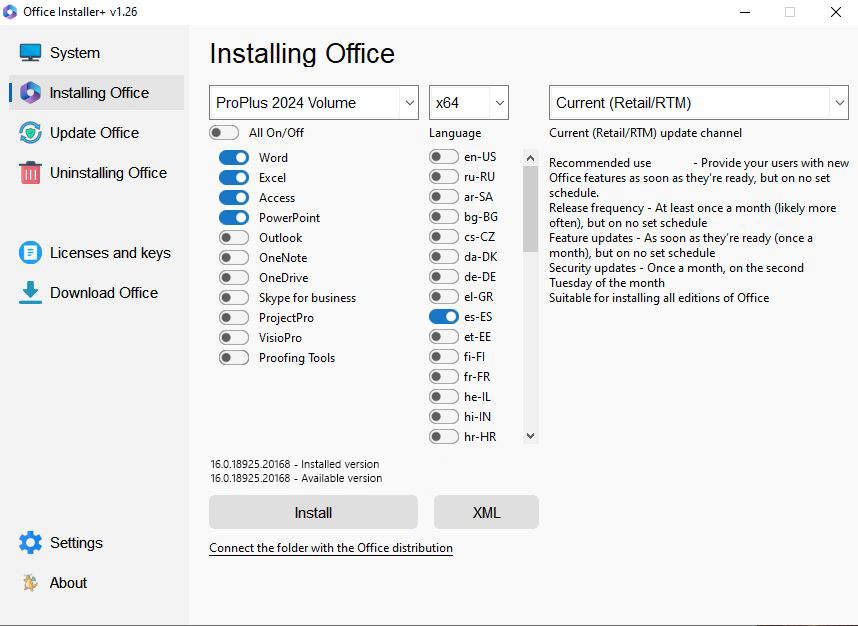Open the About page
Screen dimensions: 858x626
(96, 583)
